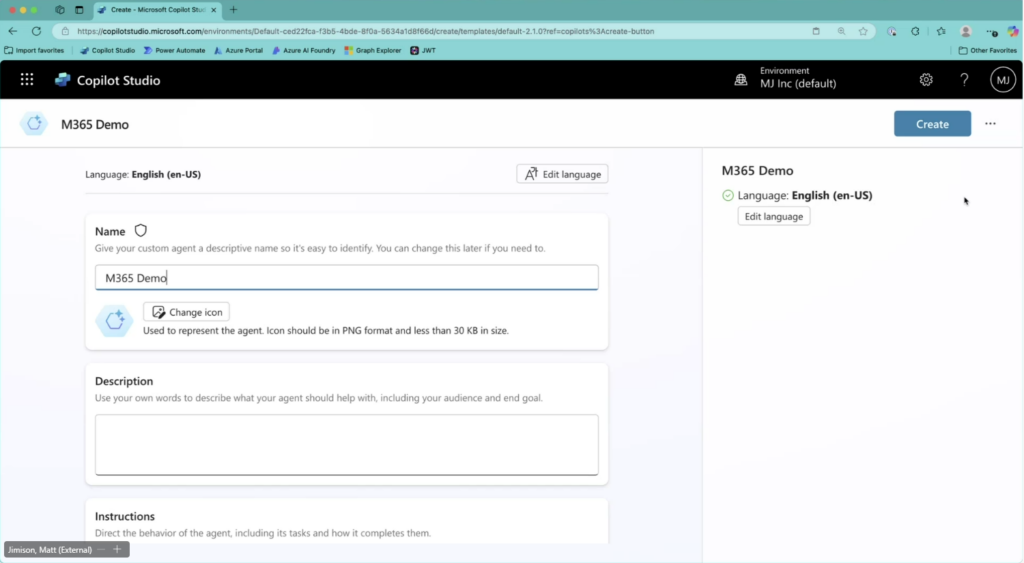The image size is (1024, 563).
Task: Click the clipboard icon in address bar
Action: point(816,31)
